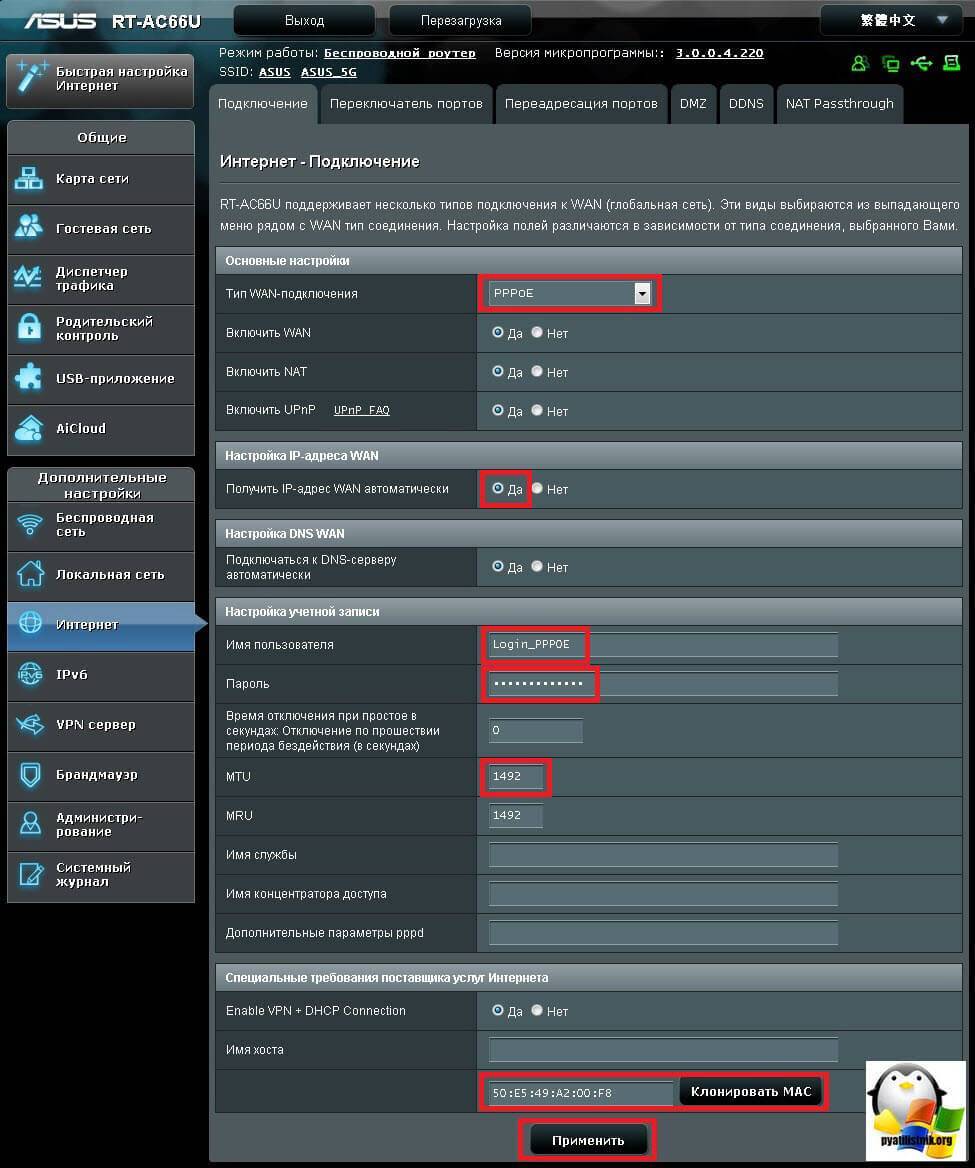Click the Беспроводная сеть wifi icon
Viewport: 975px width, 1168px height.
[30, 524]
